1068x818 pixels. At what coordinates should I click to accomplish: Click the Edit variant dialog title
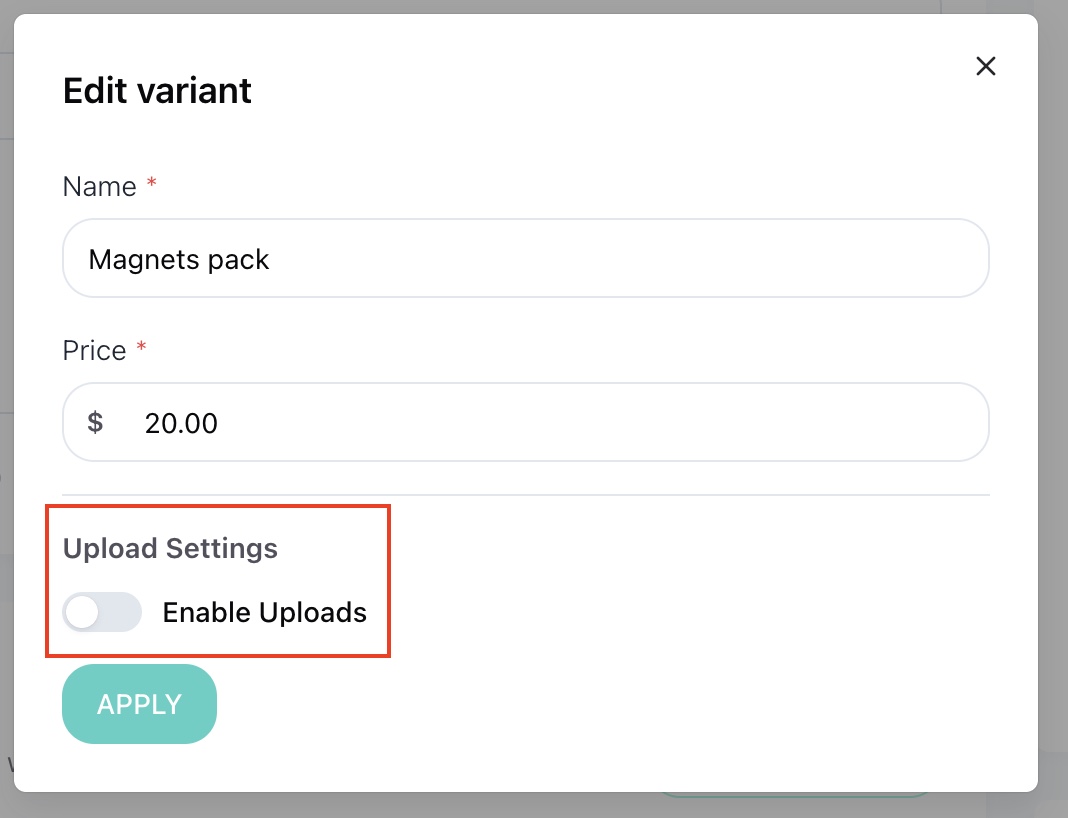(157, 91)
